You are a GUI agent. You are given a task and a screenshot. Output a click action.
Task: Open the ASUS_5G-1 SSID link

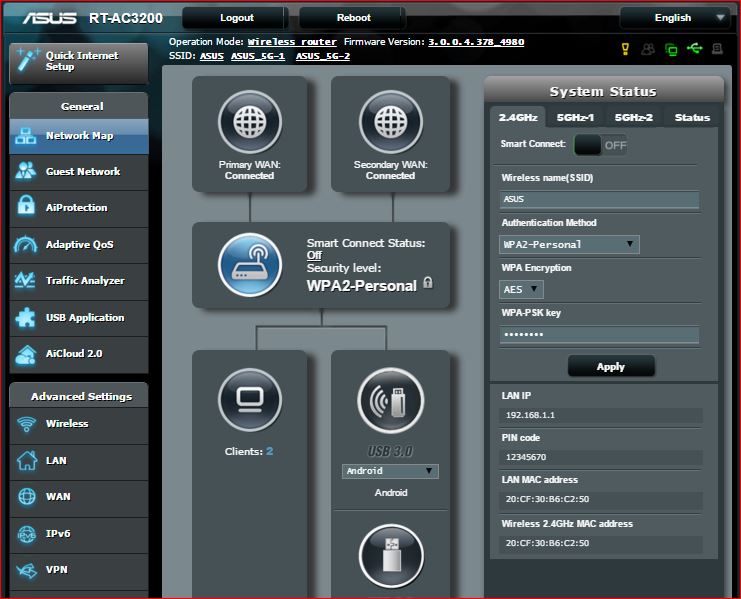point(258,56)
